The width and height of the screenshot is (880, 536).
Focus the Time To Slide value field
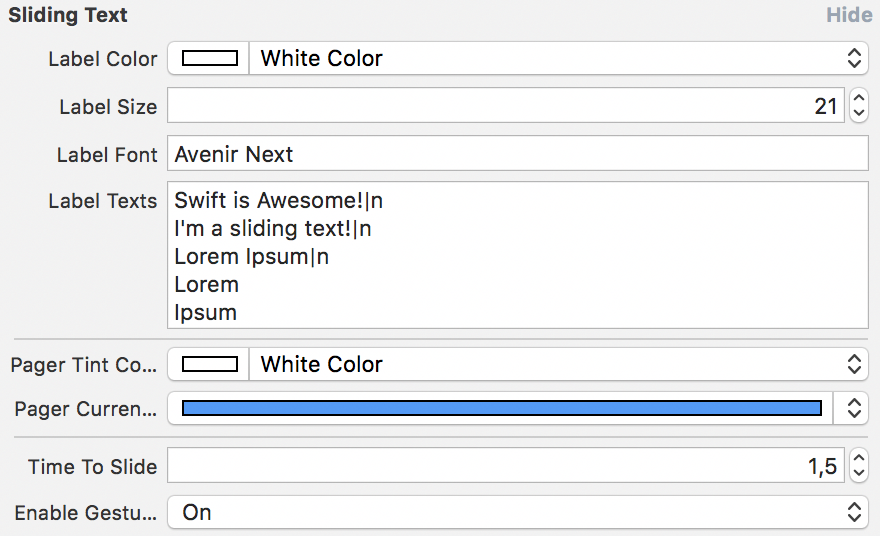tap(505, 466)
